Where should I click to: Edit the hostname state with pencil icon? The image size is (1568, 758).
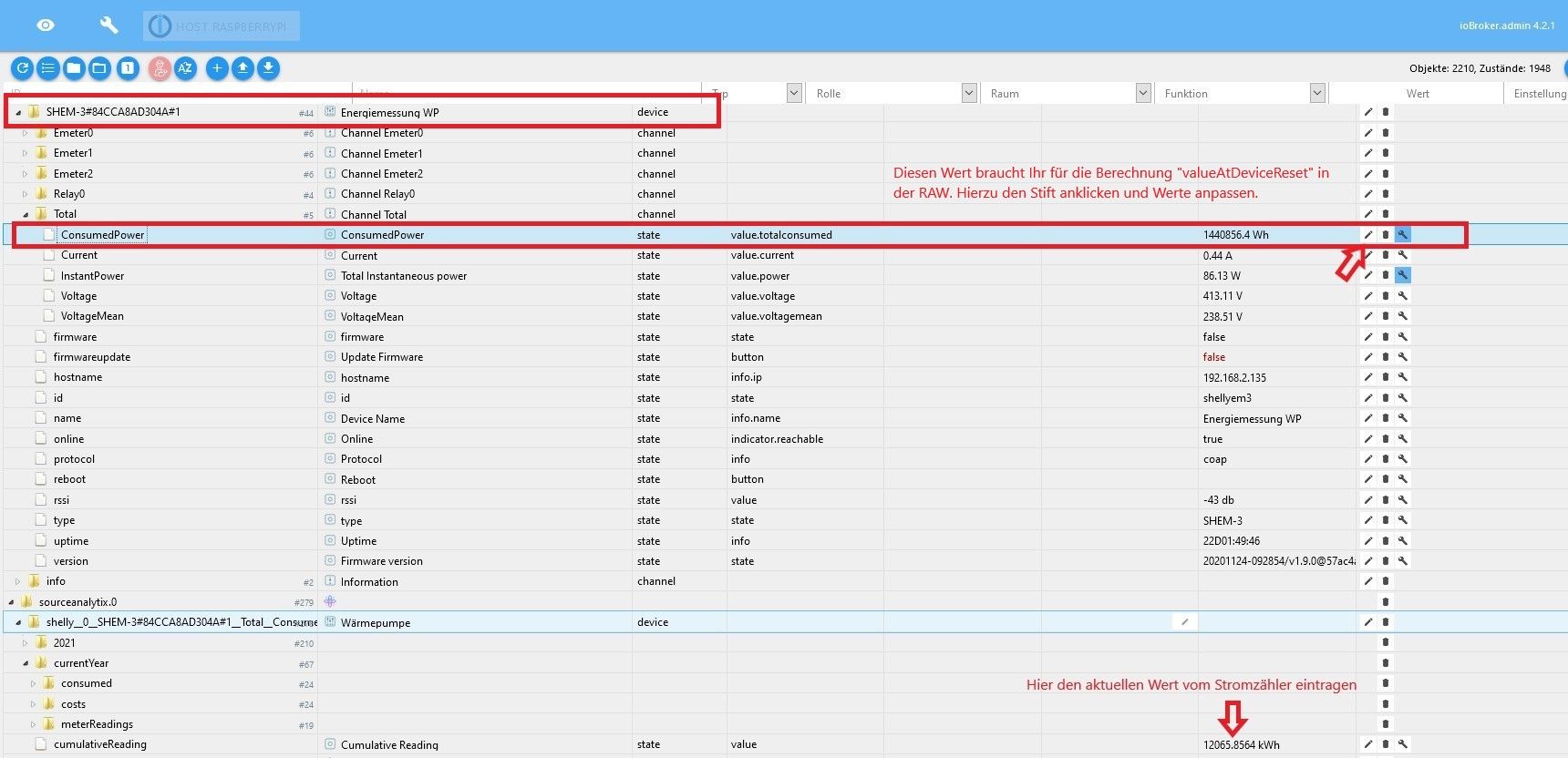point(1367,377)
